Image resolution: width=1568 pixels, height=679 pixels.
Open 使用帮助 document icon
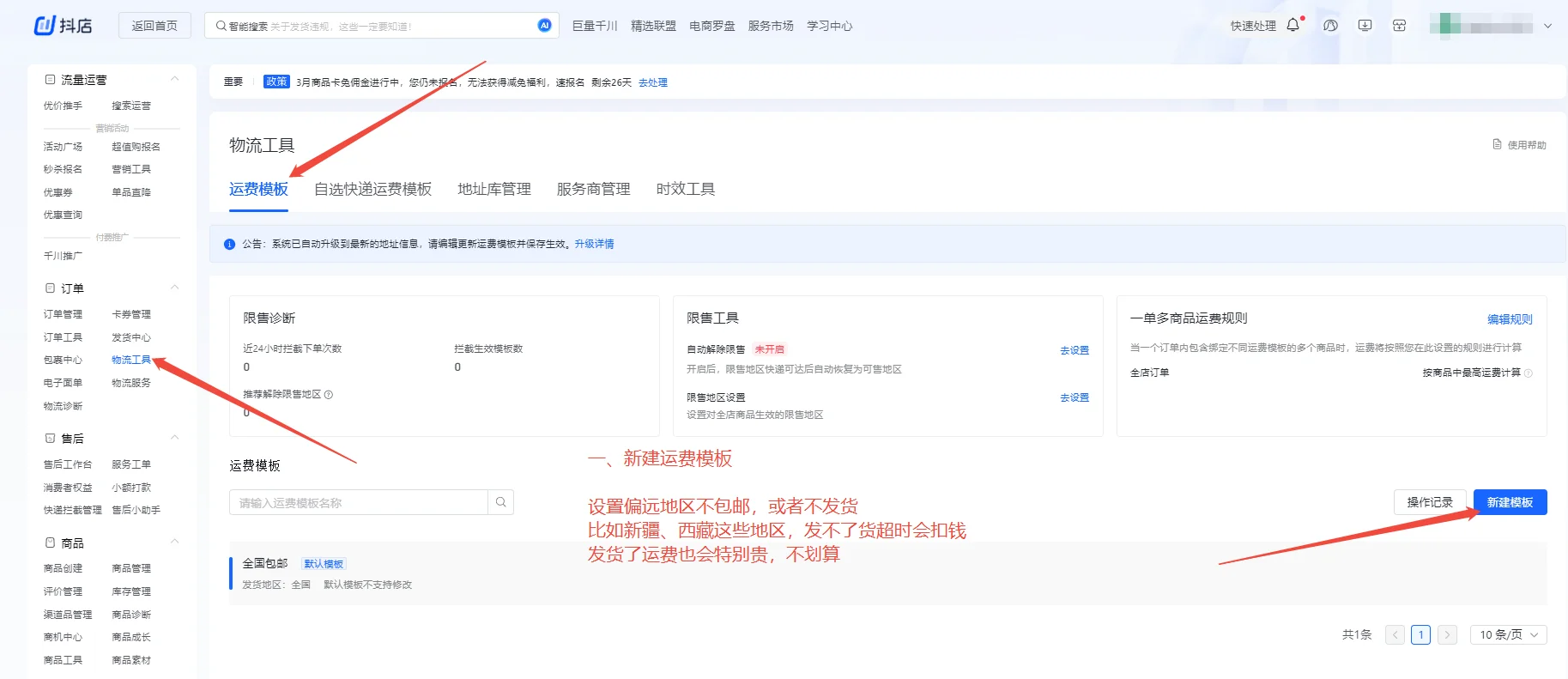click(1497, 144)
